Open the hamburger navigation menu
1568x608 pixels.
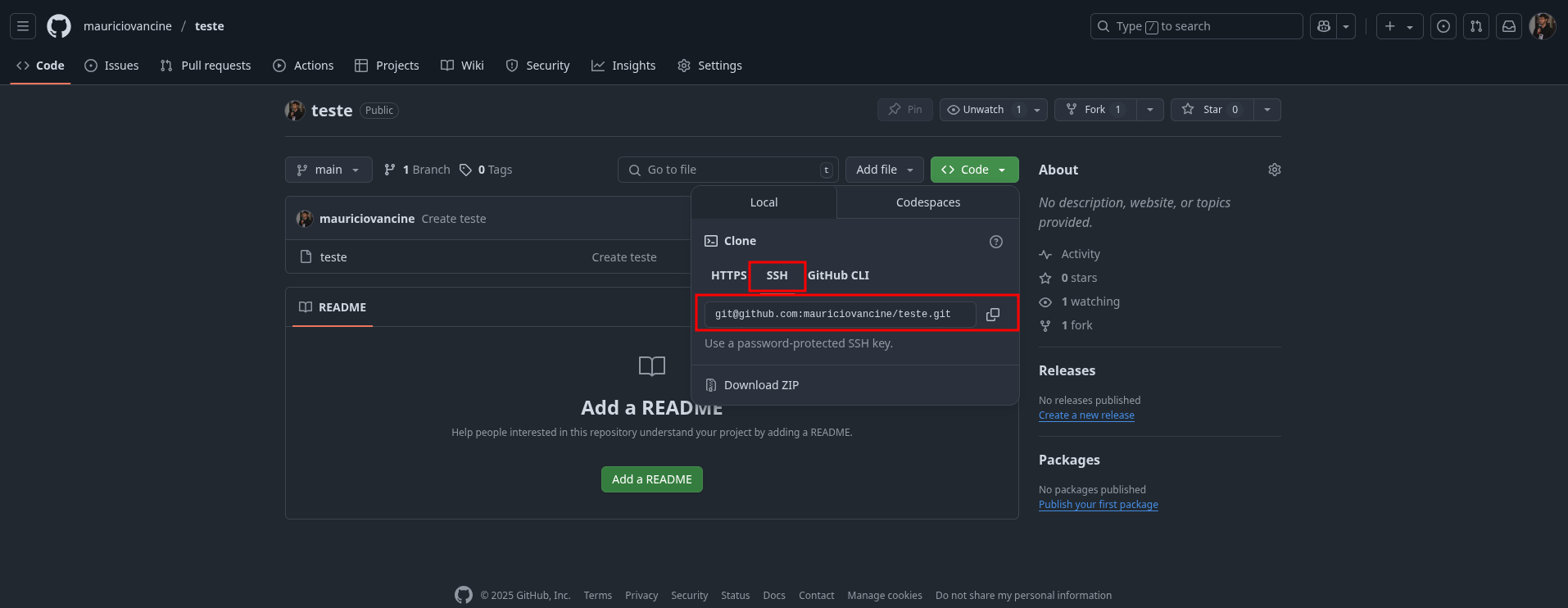click(23, 26)
